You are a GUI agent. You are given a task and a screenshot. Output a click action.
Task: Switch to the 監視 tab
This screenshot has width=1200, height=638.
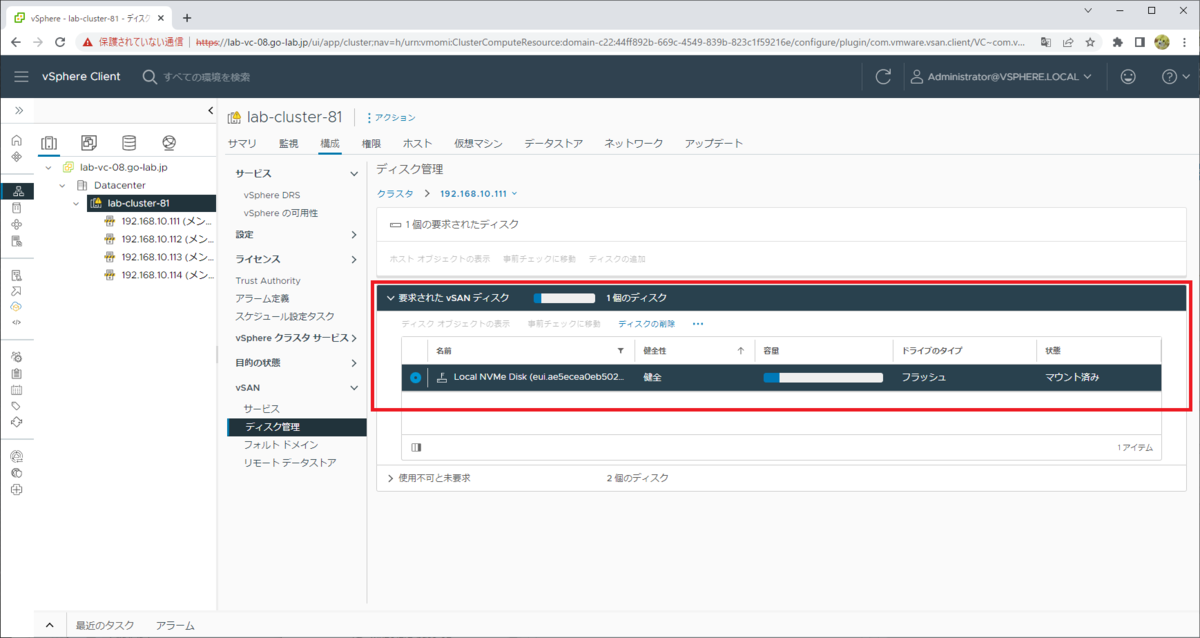pos(288,144)
